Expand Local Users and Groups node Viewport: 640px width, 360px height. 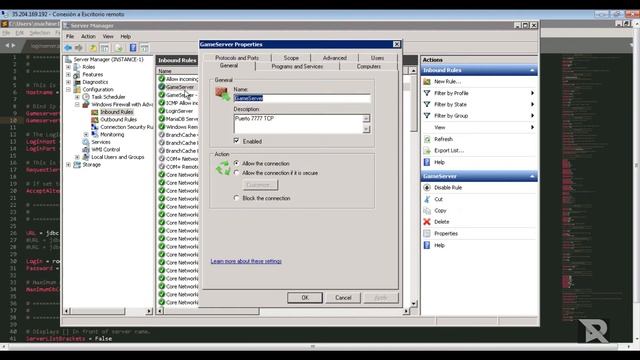point(77,157)
